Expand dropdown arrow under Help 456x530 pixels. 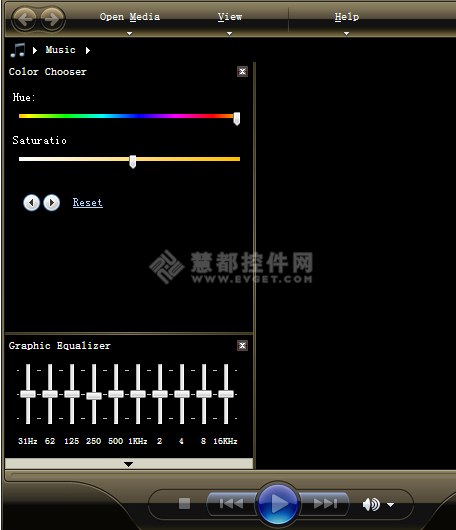click(x=346, y=33)
